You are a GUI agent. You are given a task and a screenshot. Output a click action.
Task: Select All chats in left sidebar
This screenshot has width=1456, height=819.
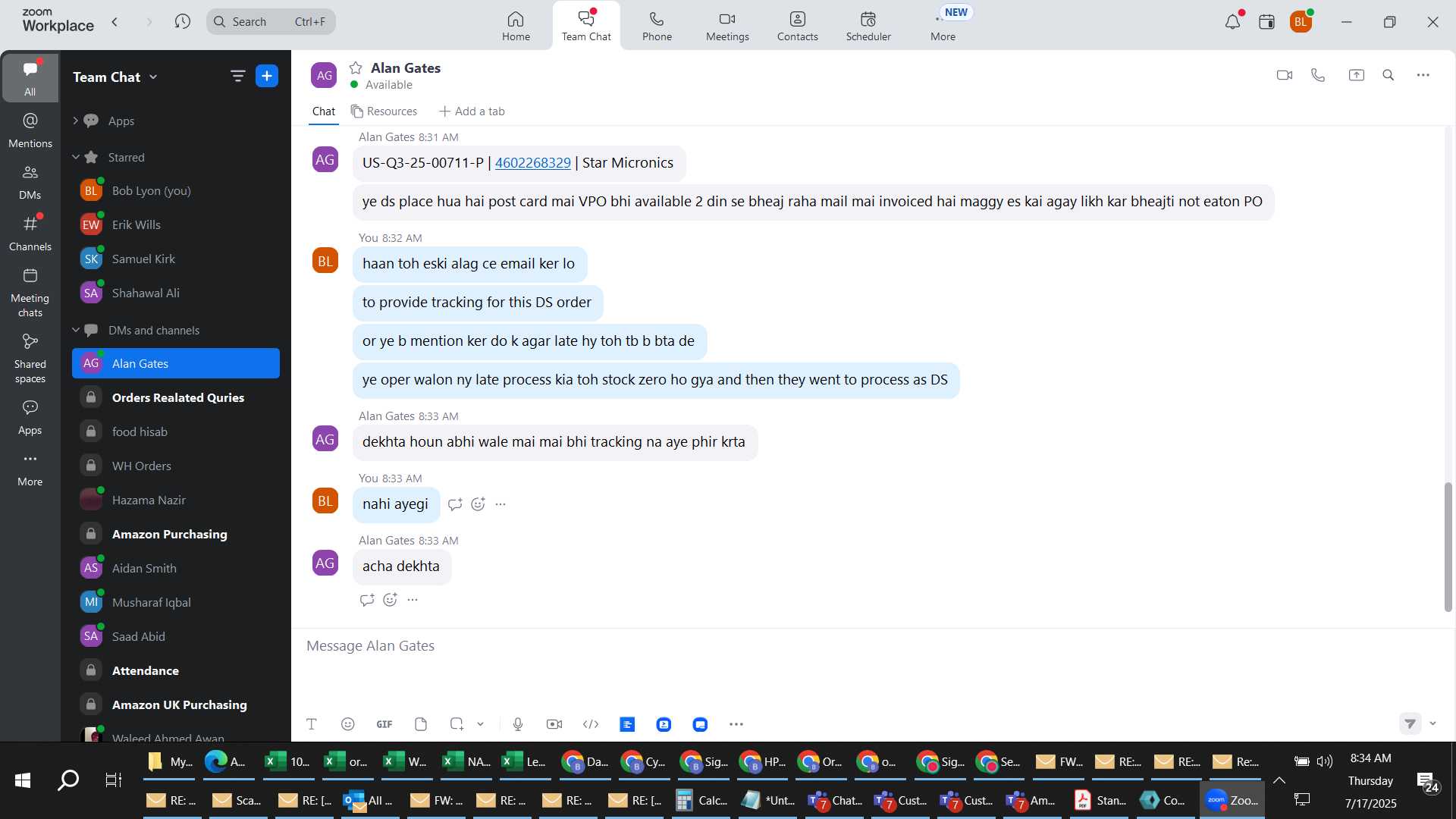[30, 77]
